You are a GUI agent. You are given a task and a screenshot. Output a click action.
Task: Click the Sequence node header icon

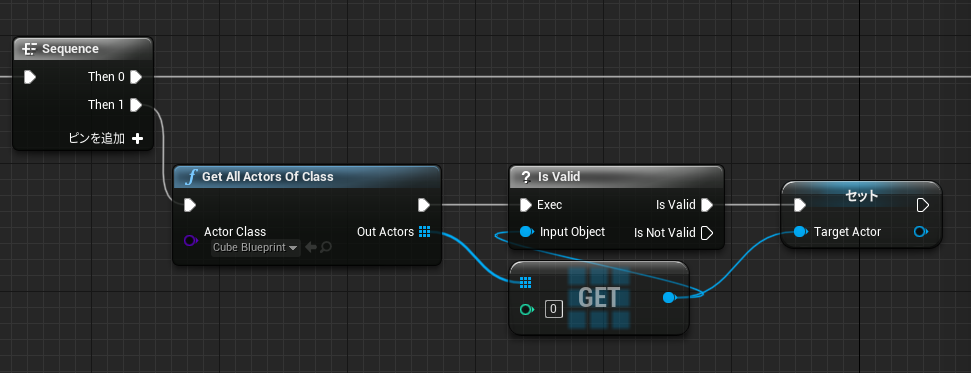29,49
